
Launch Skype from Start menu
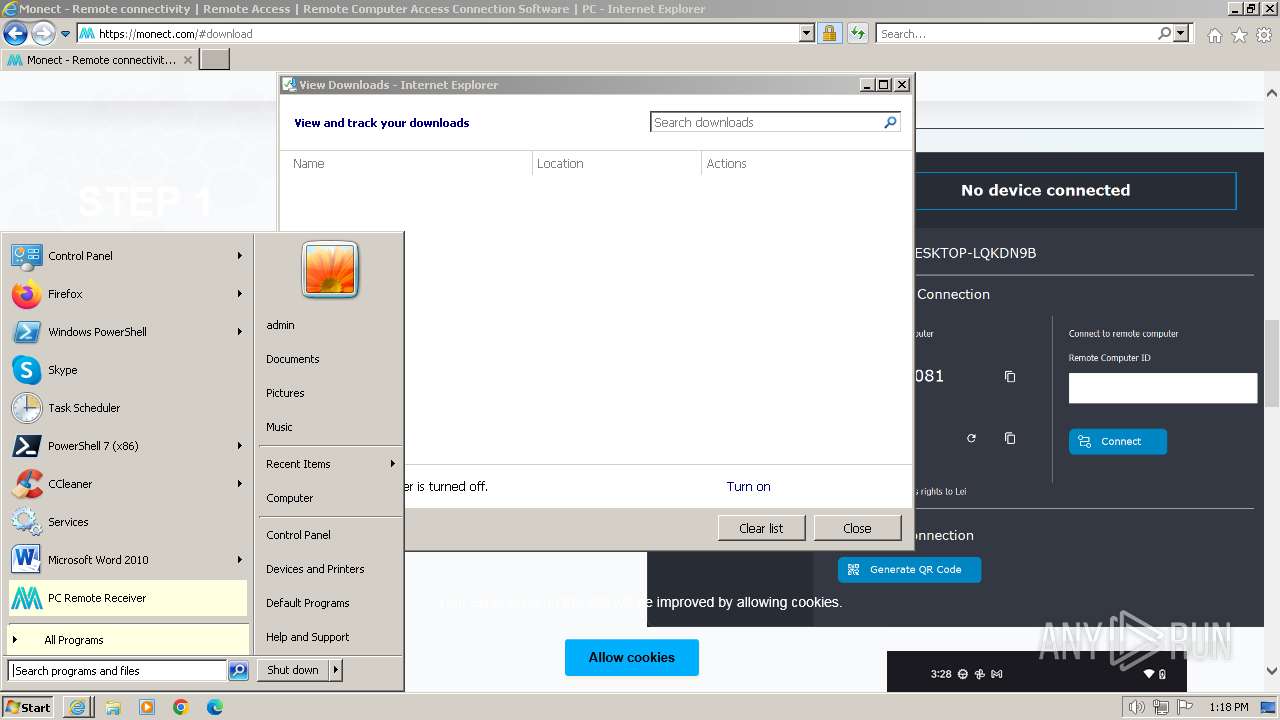(128, 370)
